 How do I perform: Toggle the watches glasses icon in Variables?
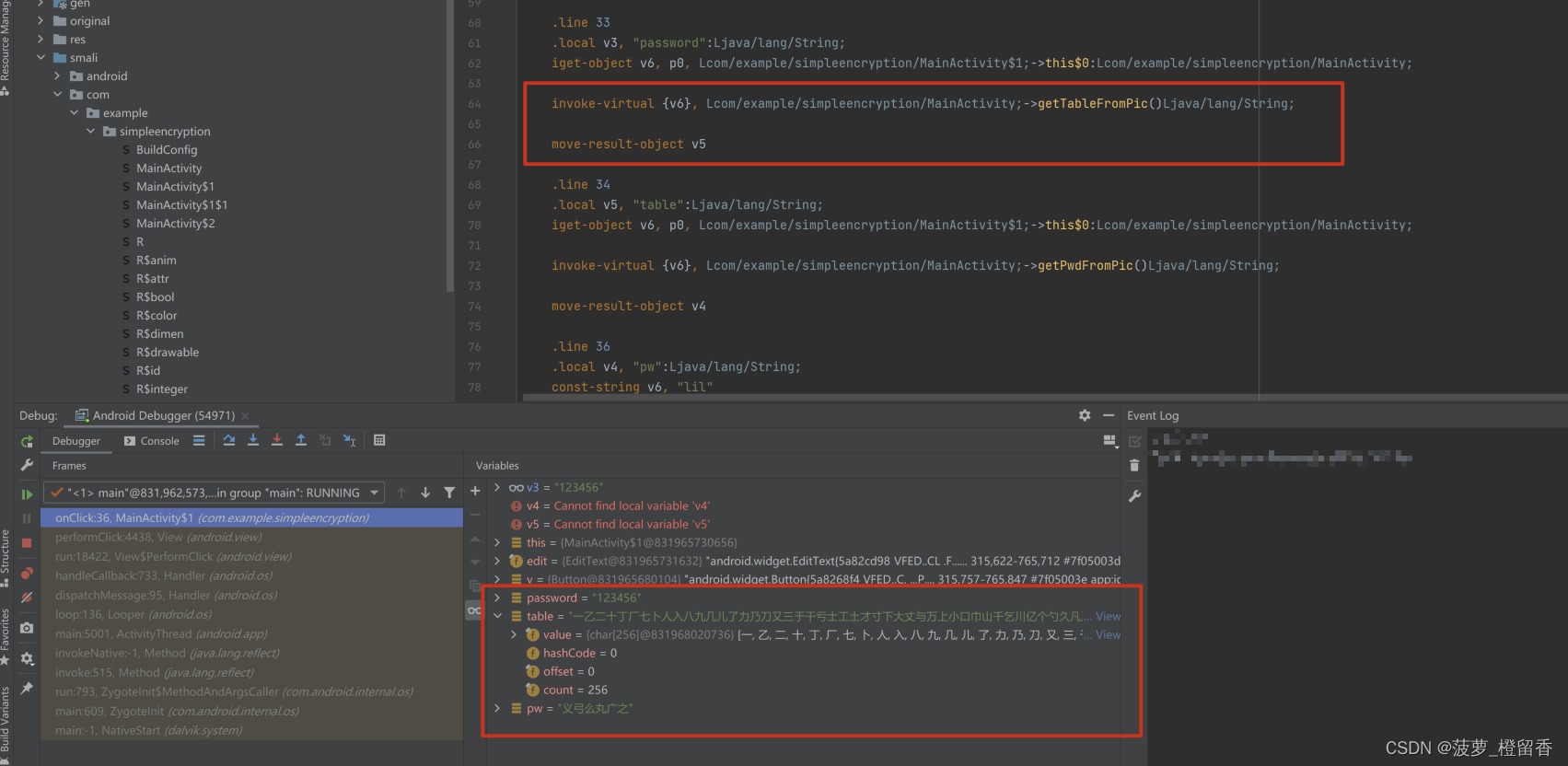[474, 610]
